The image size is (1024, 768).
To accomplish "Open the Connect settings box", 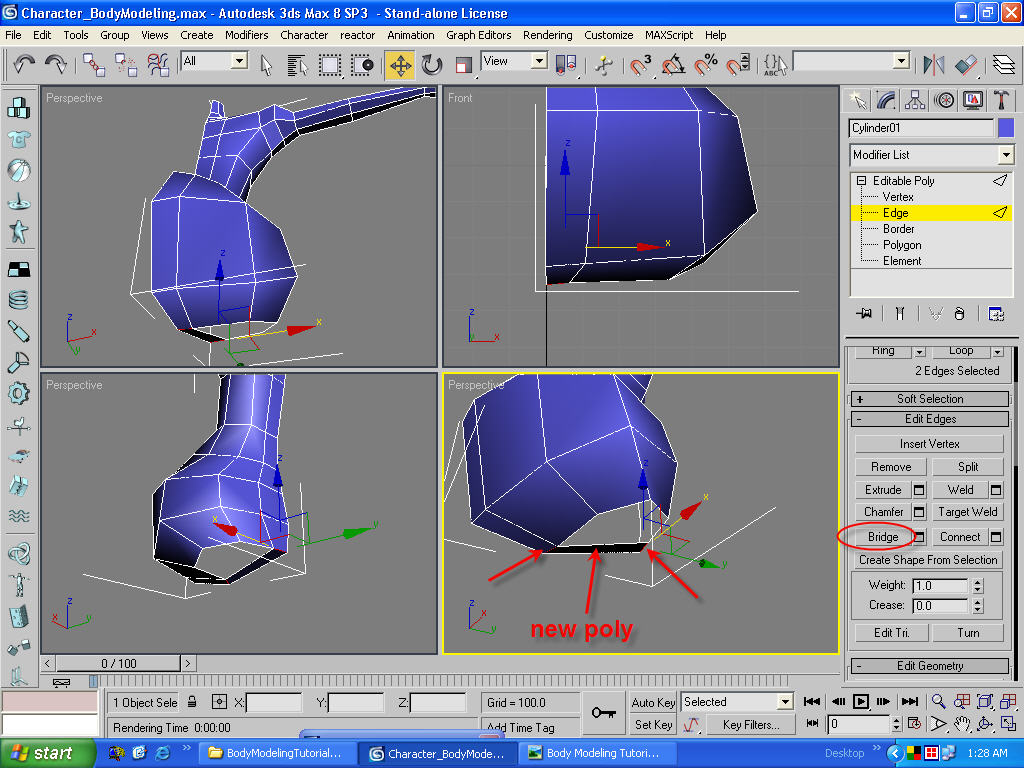I will pos(996,537).
